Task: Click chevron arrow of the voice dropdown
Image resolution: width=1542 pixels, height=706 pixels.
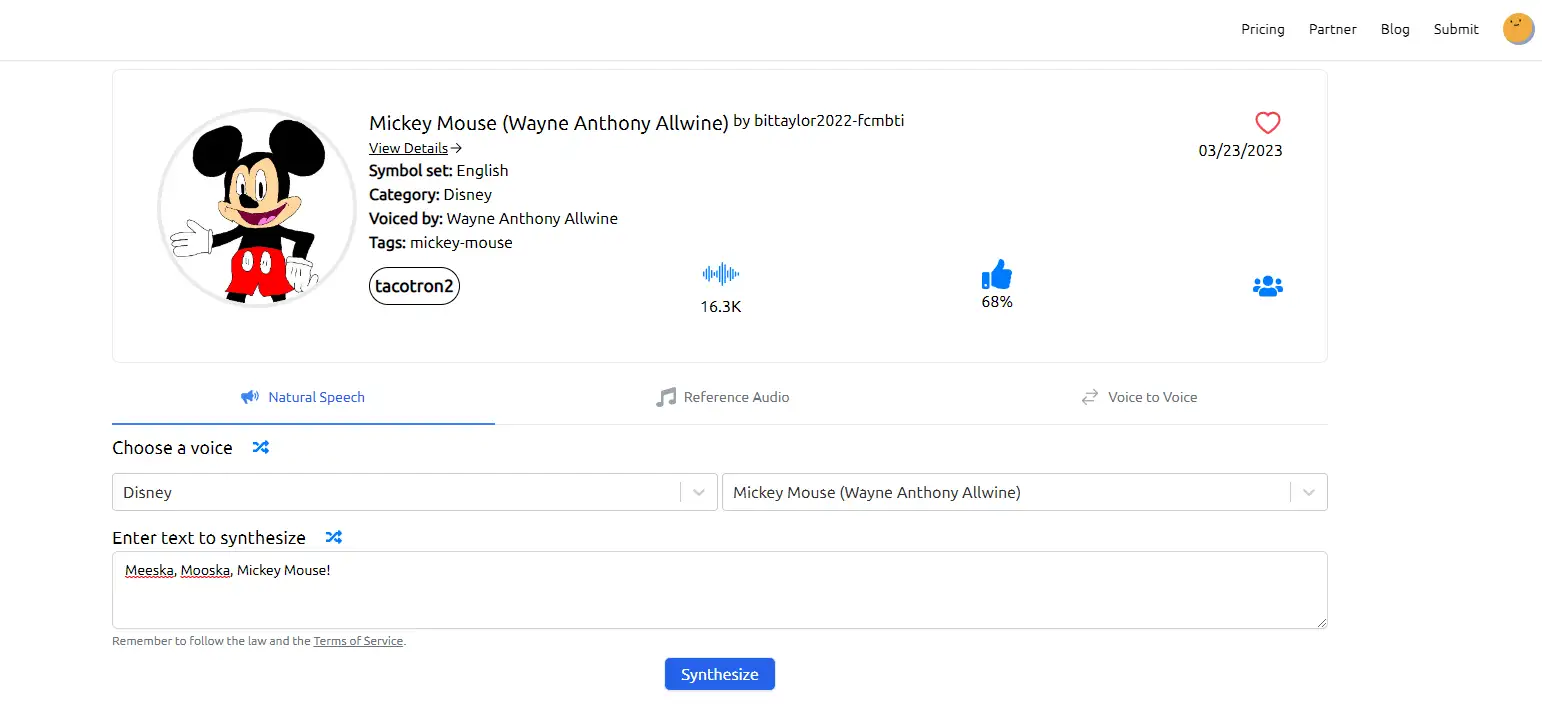Action: click(1309, 492)
